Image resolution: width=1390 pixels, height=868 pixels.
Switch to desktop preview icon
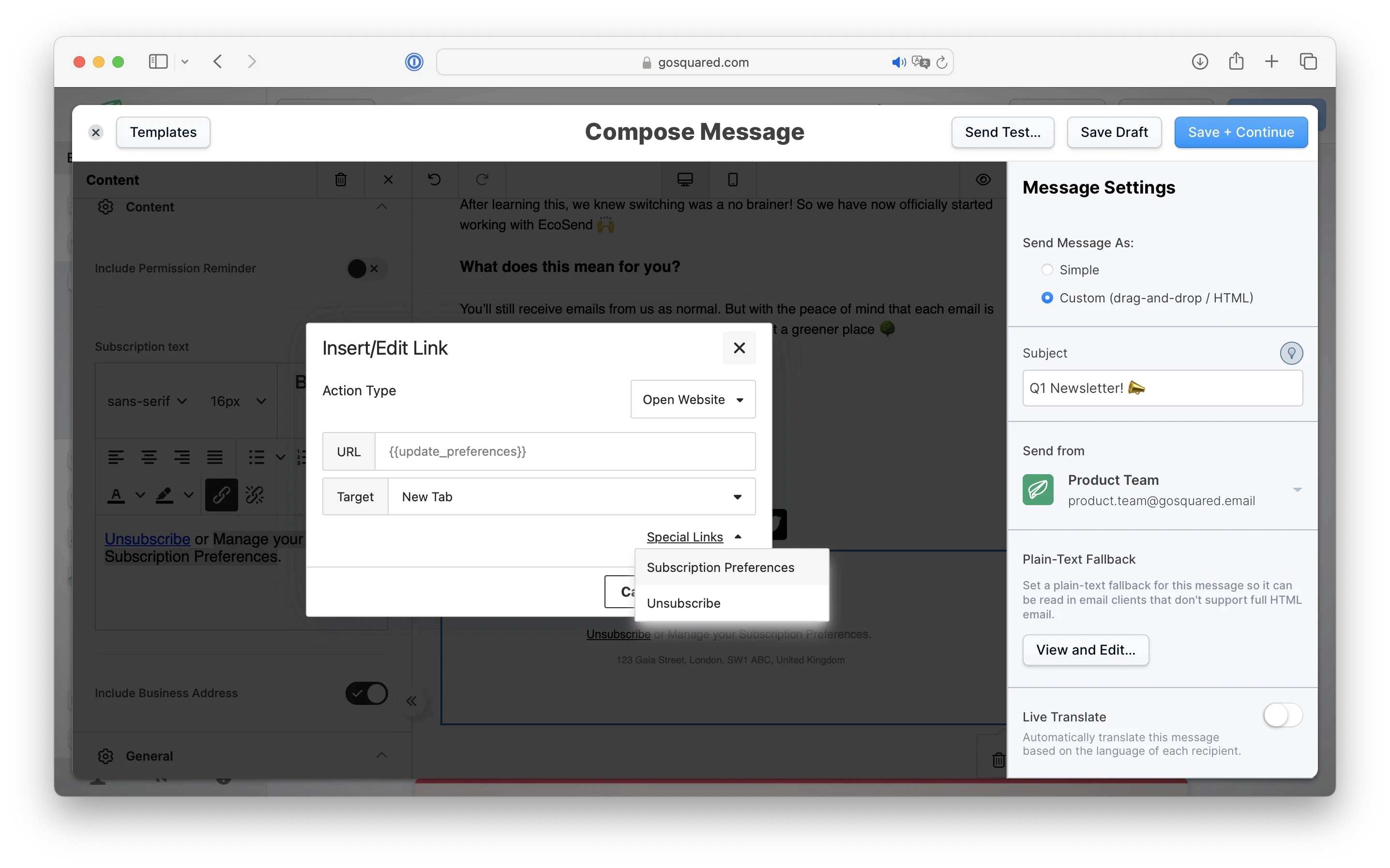pos(685,180)
